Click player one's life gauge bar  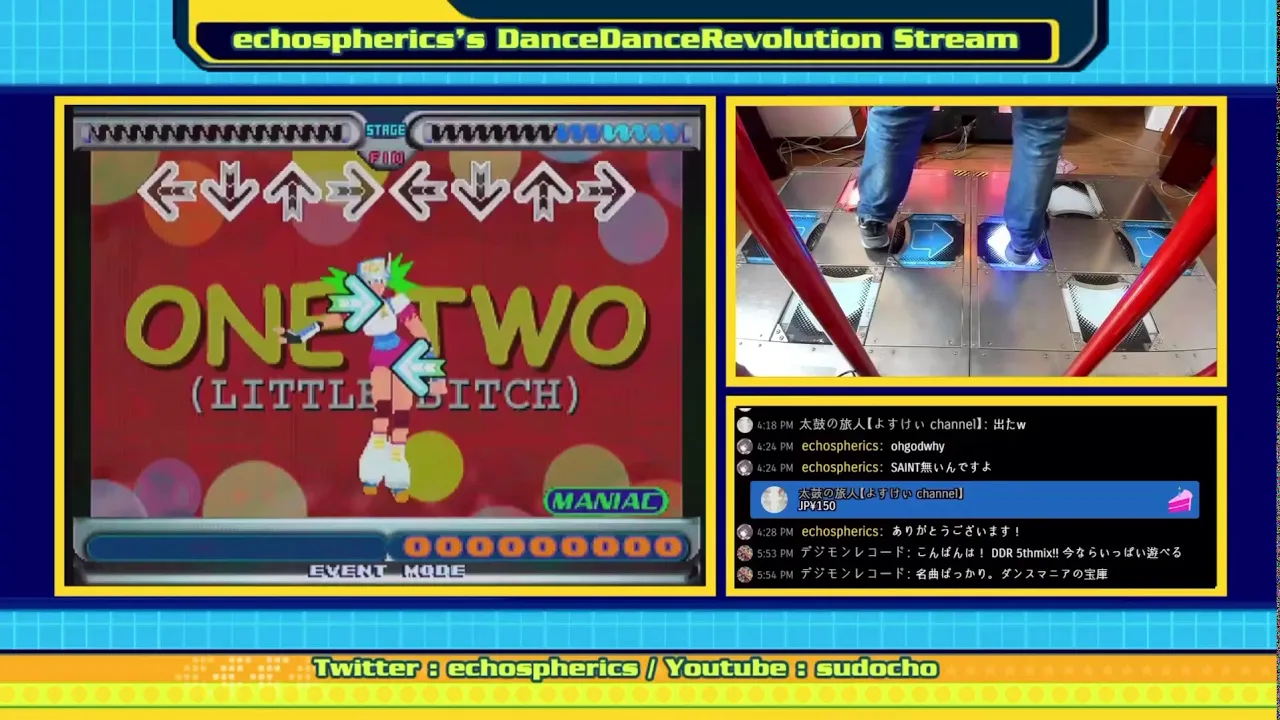point(220,133)
